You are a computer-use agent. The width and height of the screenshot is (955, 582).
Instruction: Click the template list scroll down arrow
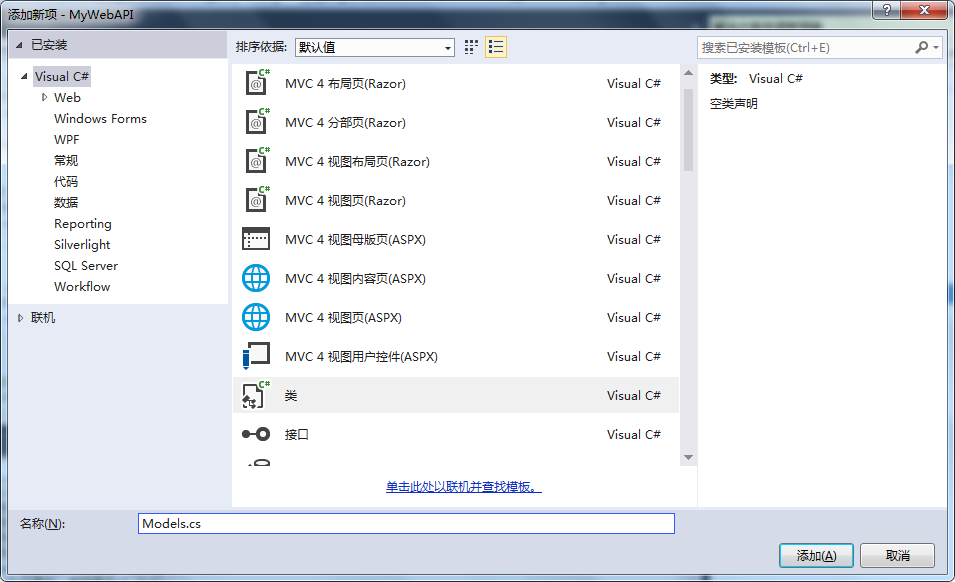coord(688,457)
